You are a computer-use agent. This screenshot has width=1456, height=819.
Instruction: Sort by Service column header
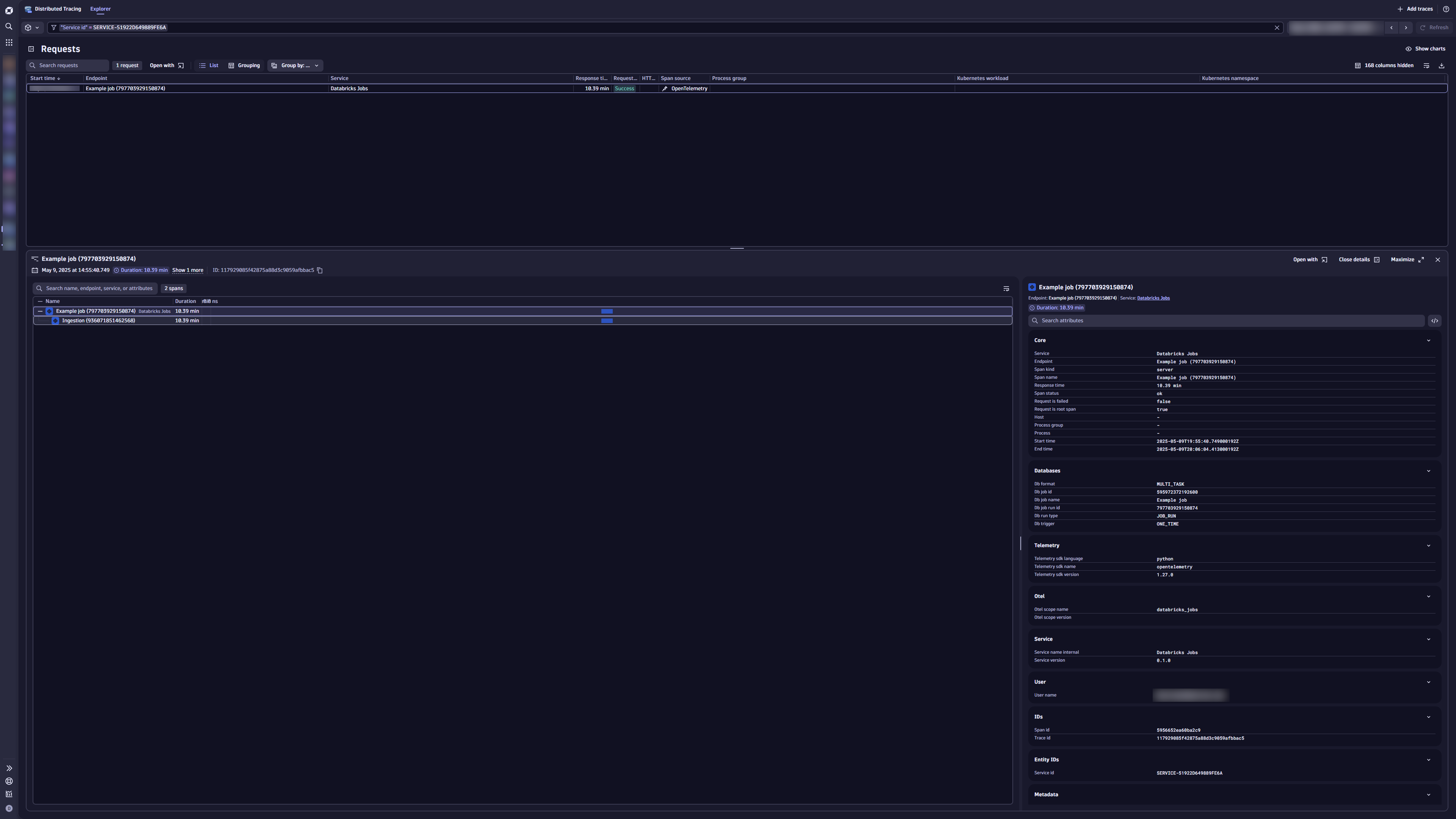coord(339,78)
